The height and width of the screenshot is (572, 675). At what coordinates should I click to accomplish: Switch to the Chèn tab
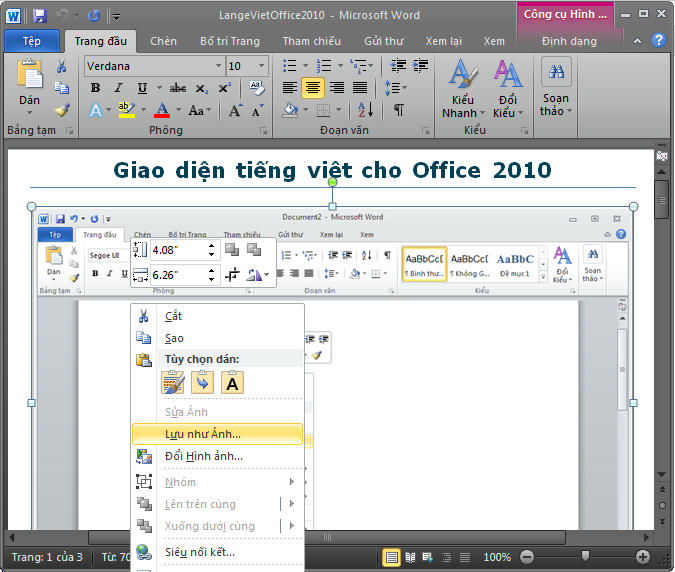point(163,41)
